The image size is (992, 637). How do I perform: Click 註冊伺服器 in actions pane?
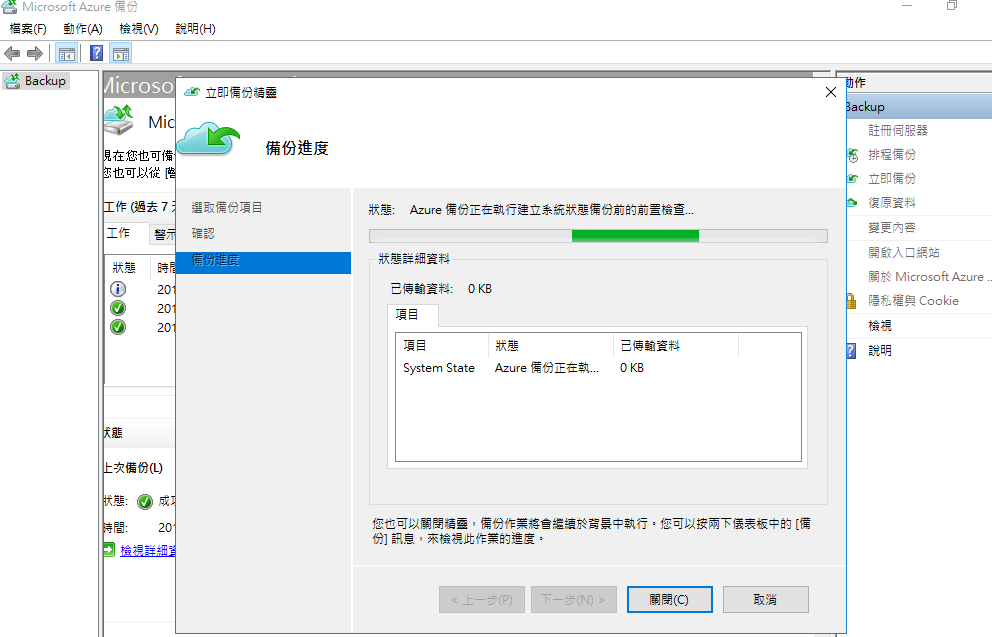coord(898,131)
